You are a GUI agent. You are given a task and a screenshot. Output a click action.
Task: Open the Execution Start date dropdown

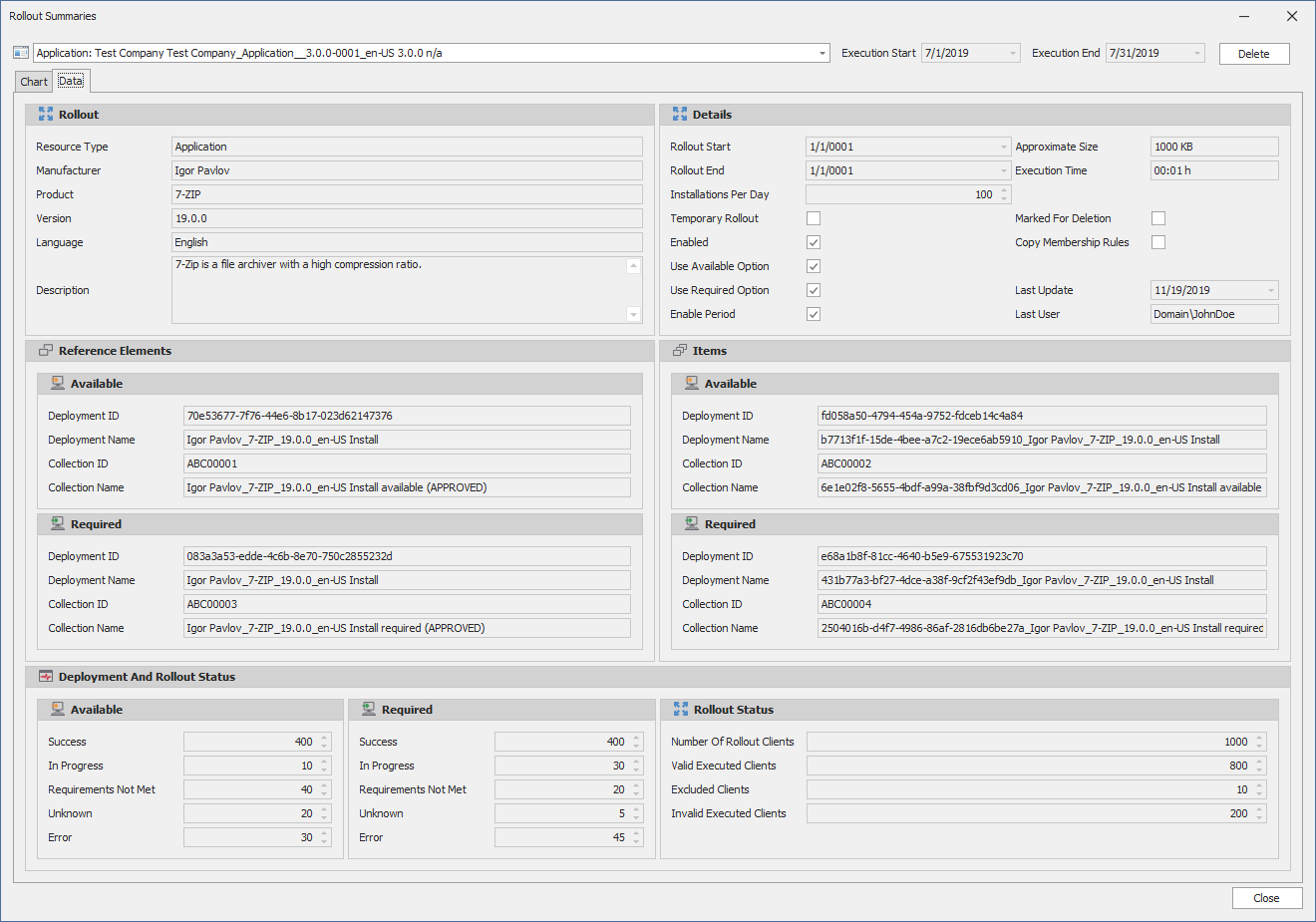(x=1013, y=54)
